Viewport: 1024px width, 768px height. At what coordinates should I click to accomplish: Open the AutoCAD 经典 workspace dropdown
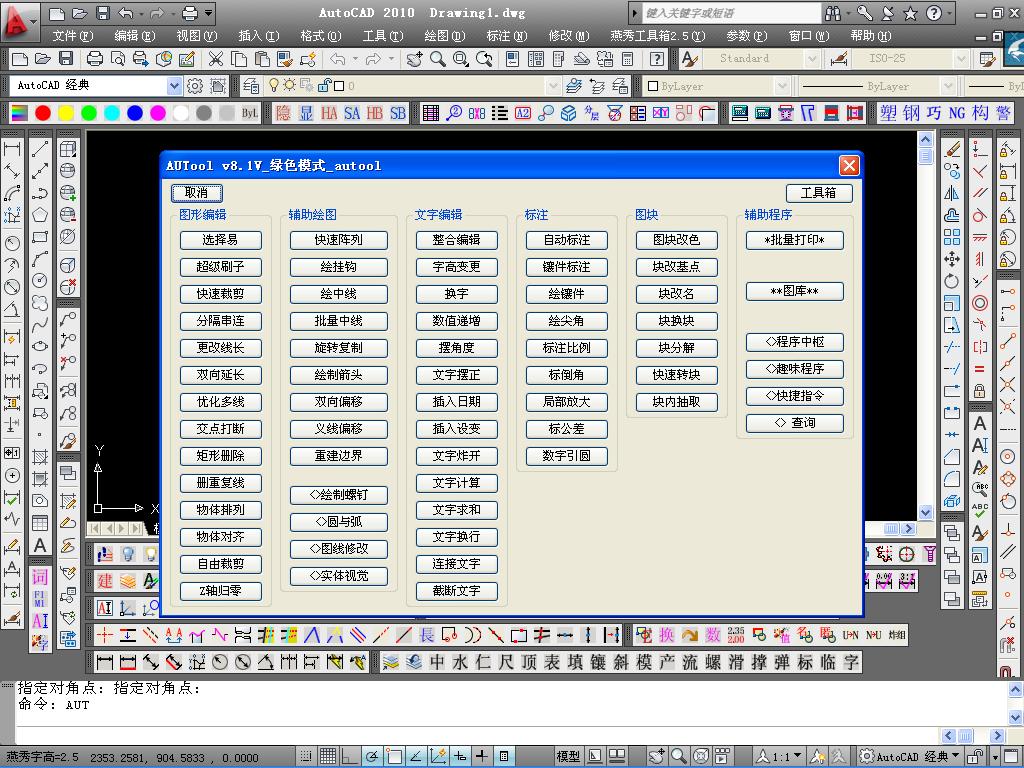click(174, 86)
